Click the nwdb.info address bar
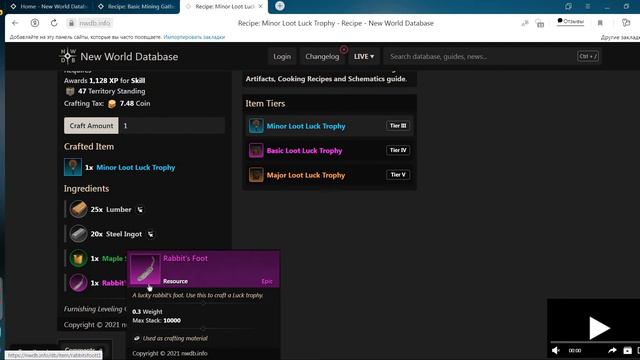 click(x=95, y=23)
